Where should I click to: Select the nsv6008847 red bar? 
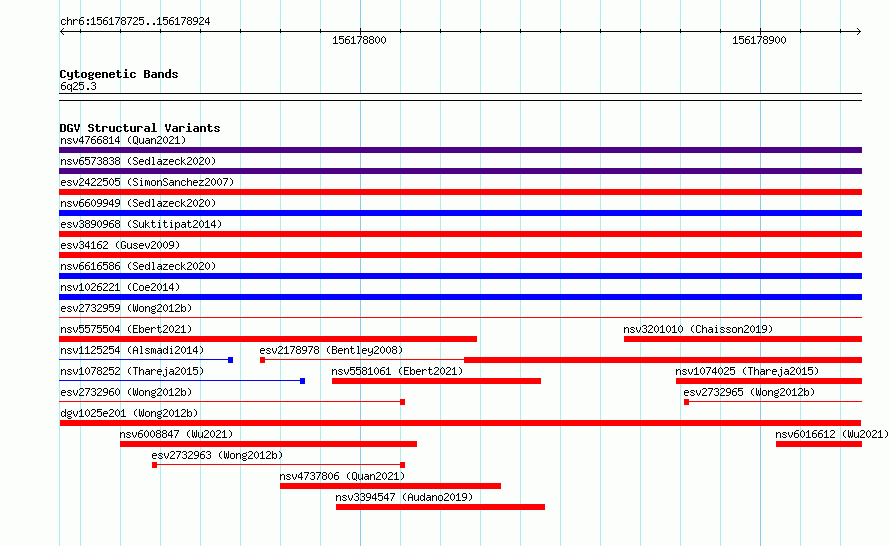(268, 444)
